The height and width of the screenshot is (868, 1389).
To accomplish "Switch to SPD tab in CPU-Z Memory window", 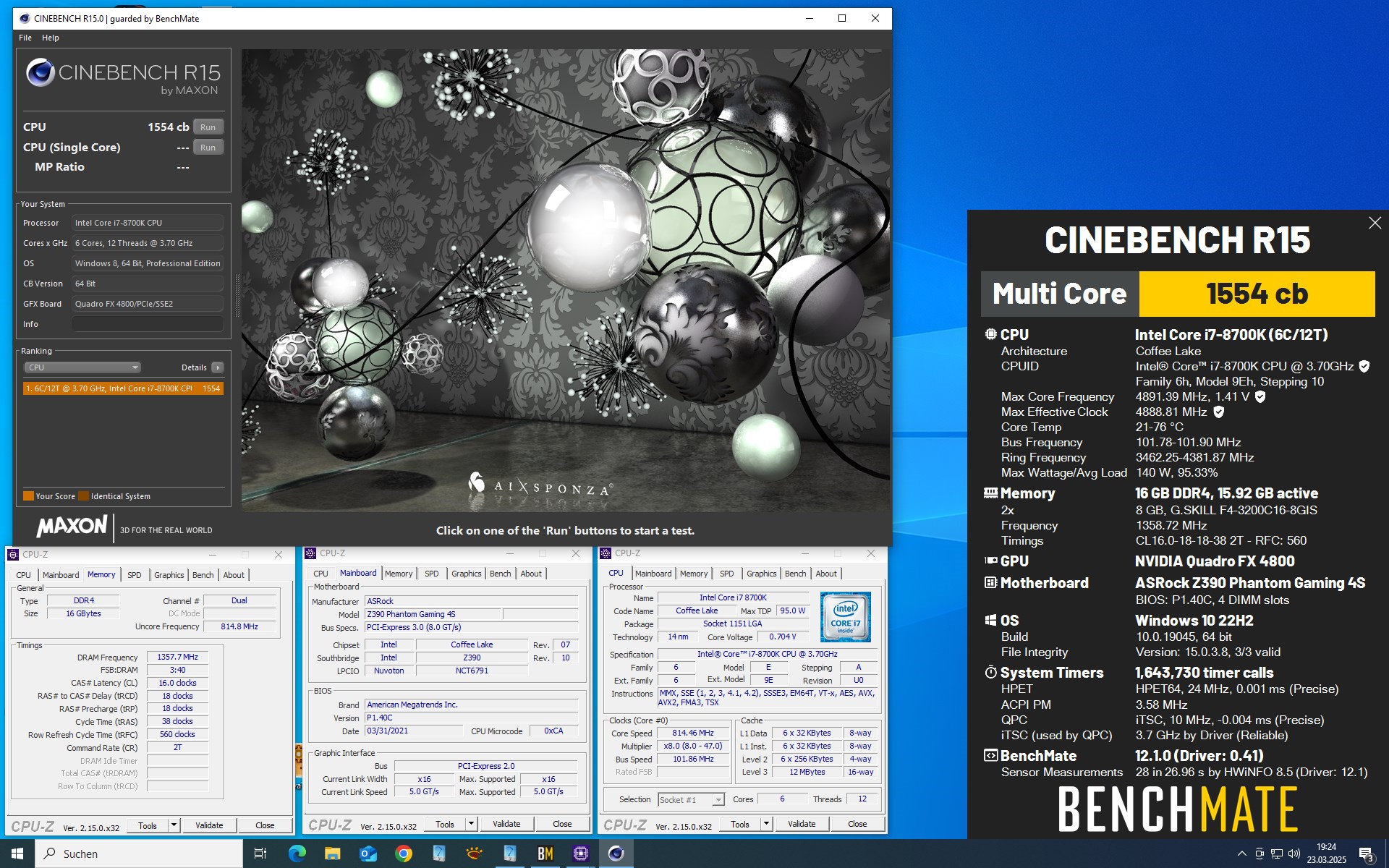I will 135,575.
